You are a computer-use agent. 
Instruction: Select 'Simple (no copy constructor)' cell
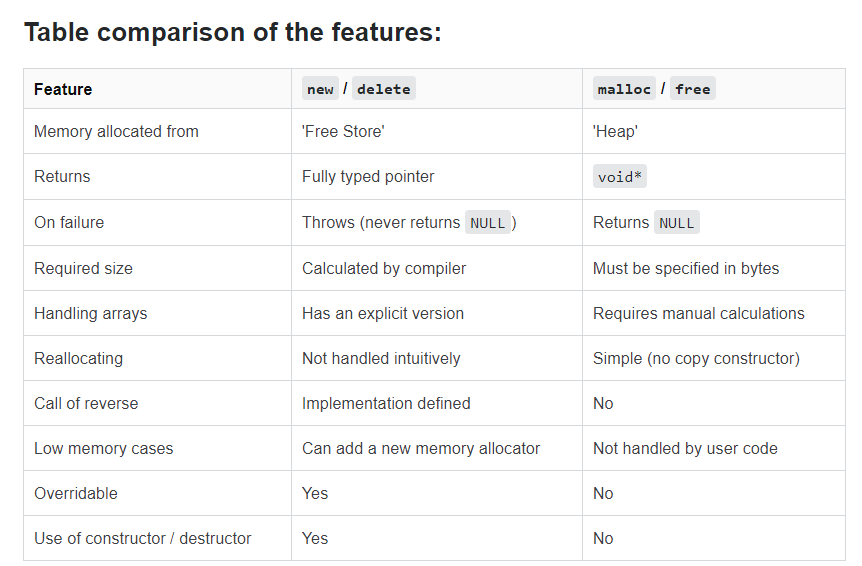pyautogui.click(x=696, y=358)
